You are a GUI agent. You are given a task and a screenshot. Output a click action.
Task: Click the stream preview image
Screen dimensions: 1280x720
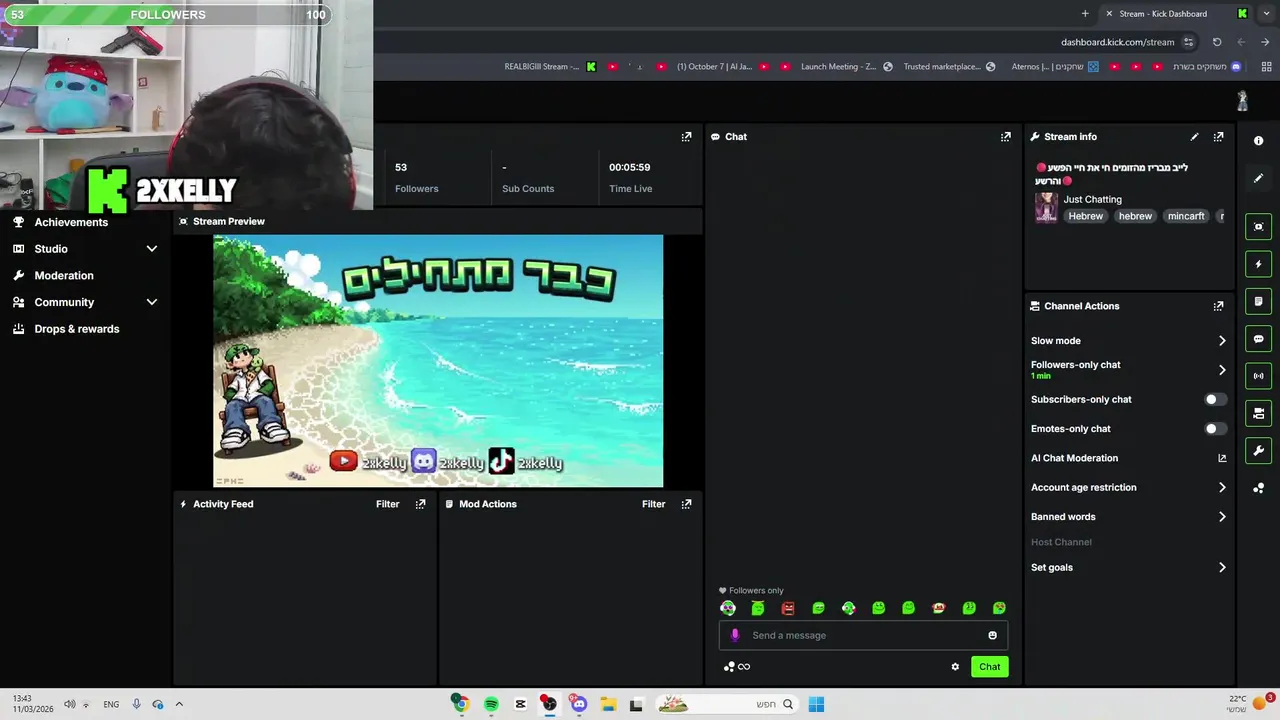pos(438,361)
